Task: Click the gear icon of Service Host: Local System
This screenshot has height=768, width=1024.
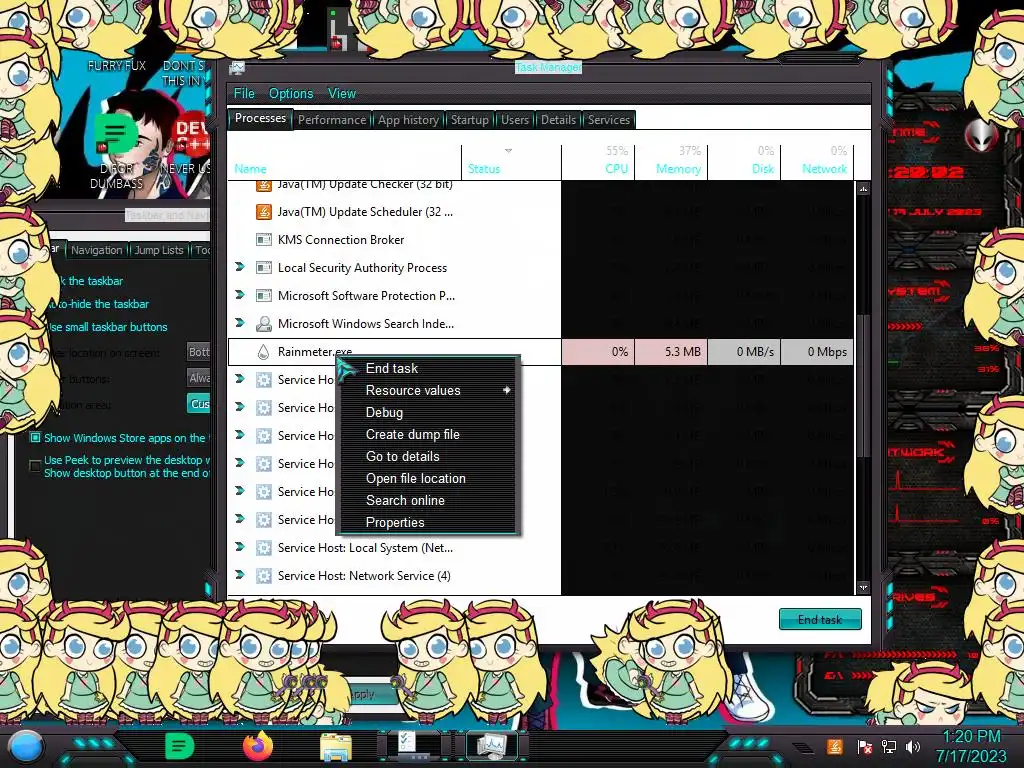Action: [263, 548]
